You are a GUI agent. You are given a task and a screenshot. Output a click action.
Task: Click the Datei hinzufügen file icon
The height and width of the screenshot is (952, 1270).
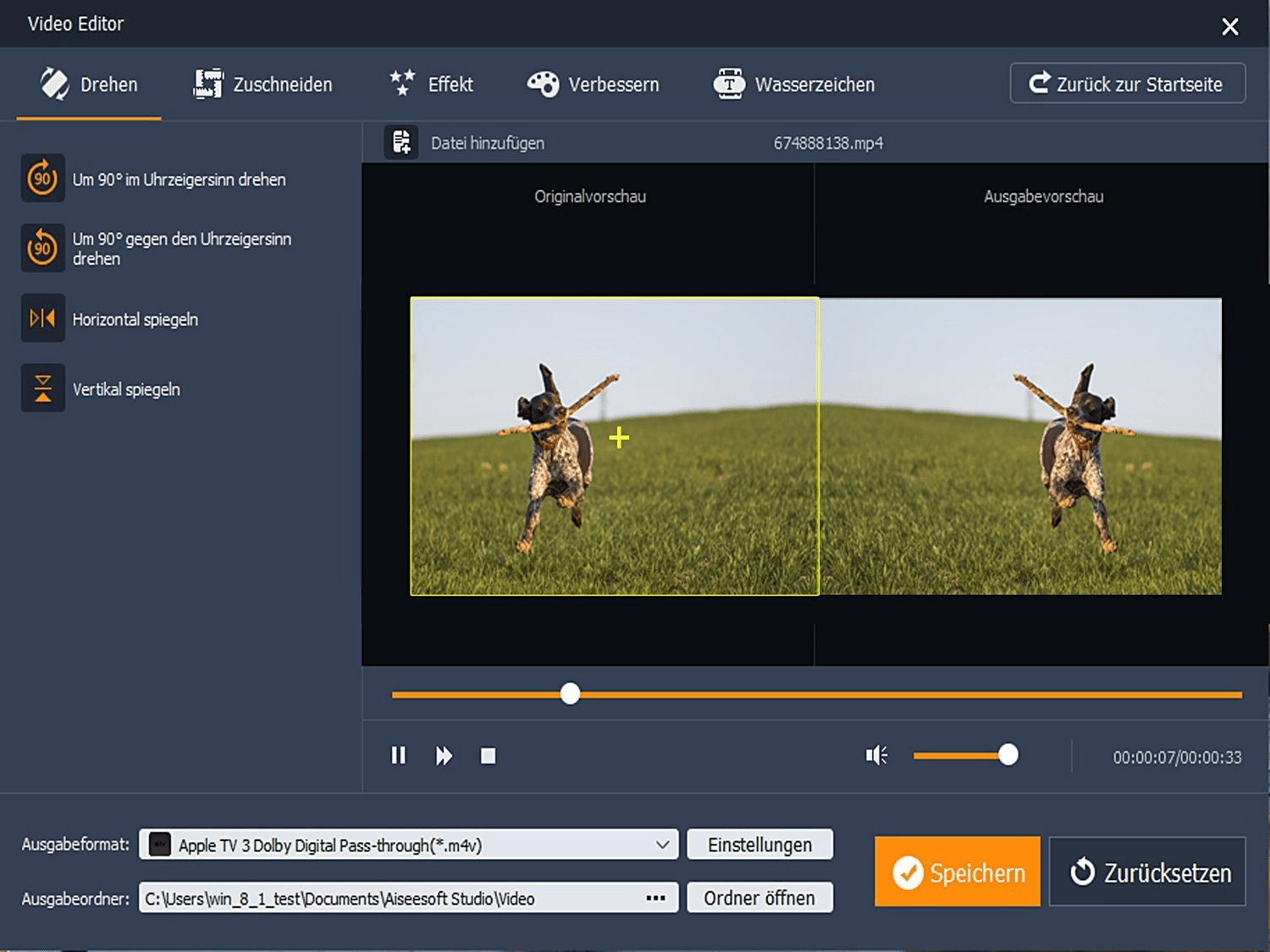pos(401,142)
